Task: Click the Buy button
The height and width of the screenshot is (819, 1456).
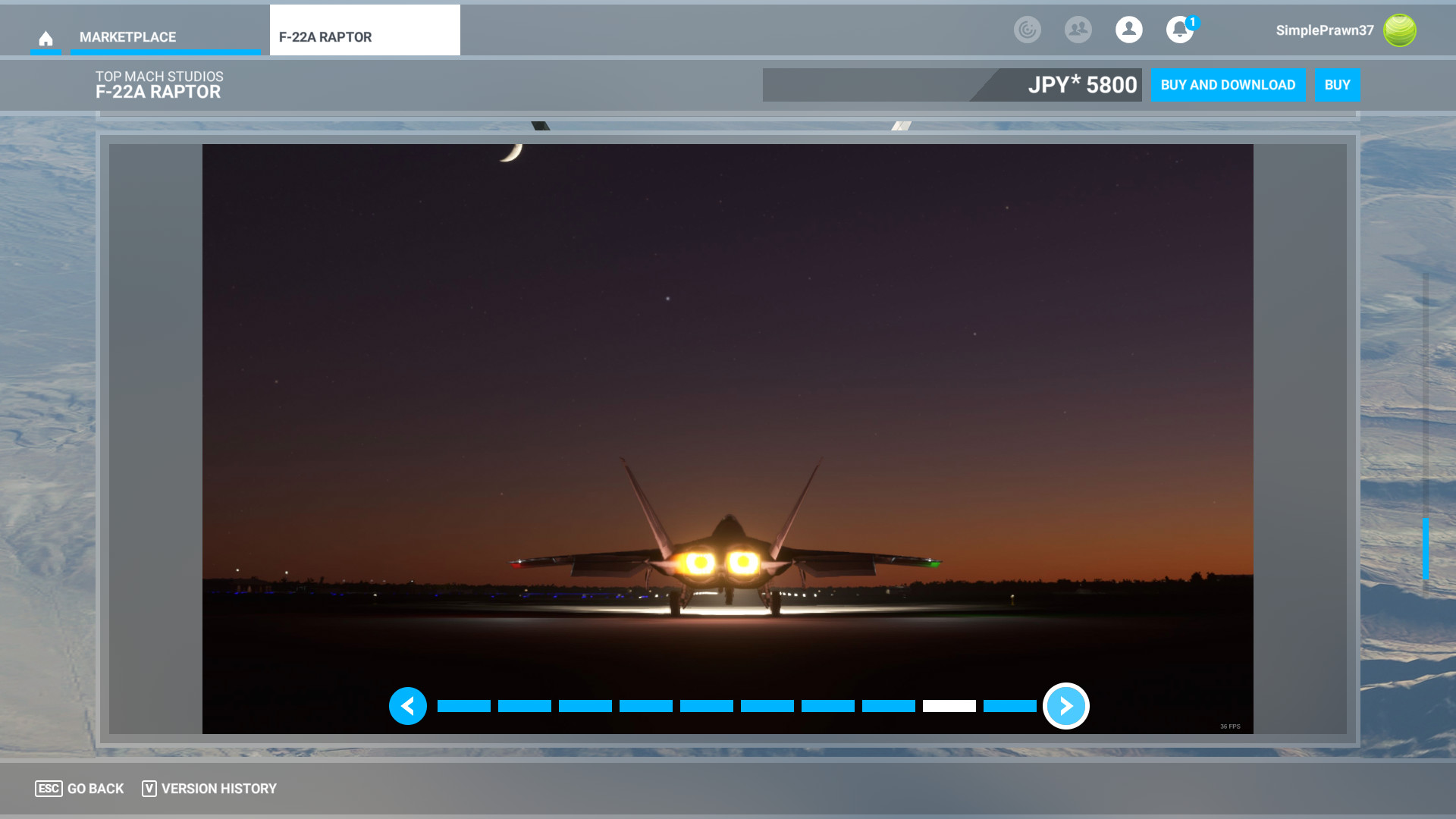Action: click(x=1337, y=85)
